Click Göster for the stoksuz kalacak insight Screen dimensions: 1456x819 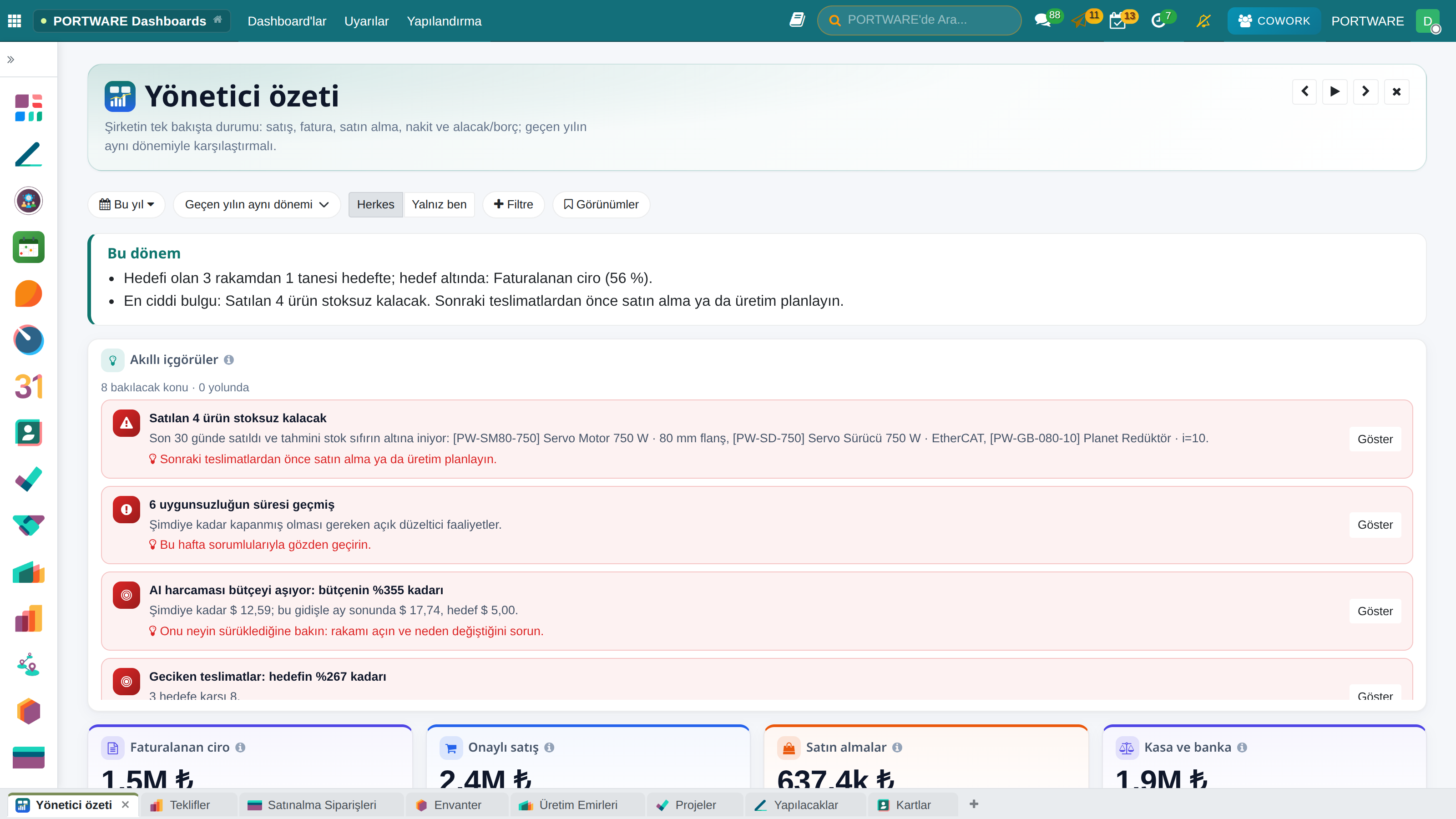[1375, 439]
